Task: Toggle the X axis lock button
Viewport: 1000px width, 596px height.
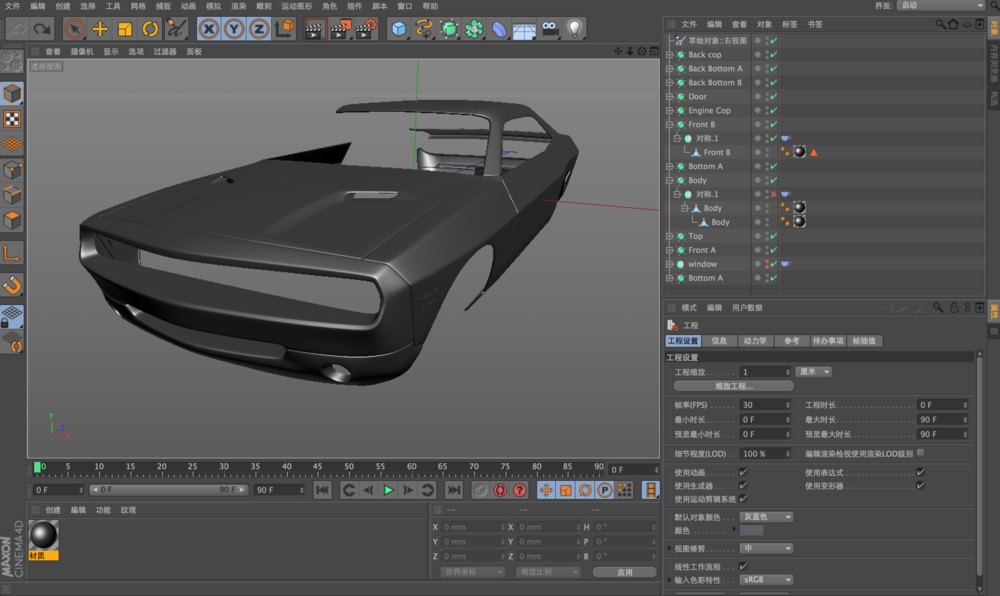Action: tap(208, 29)
